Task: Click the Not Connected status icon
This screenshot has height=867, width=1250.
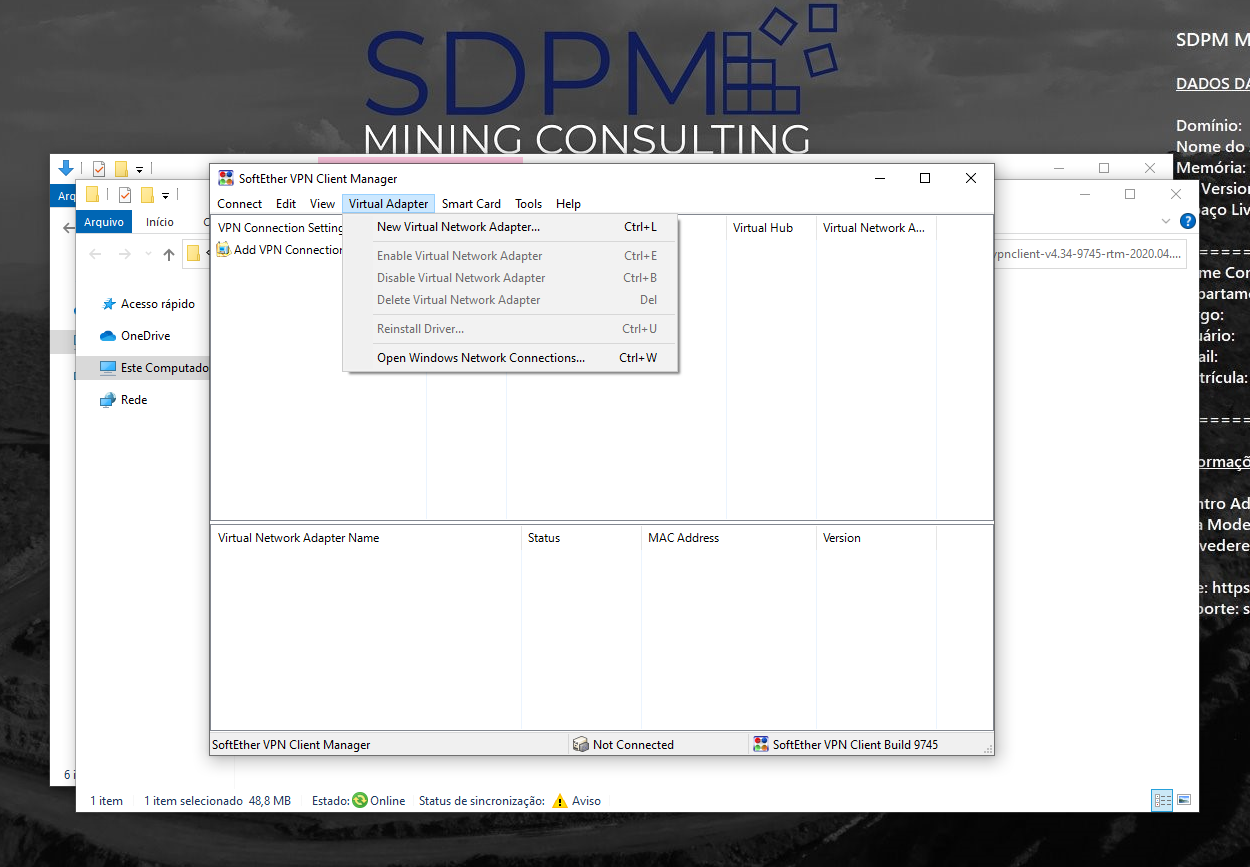Action: pyautogui.click(x=580, y=745)
